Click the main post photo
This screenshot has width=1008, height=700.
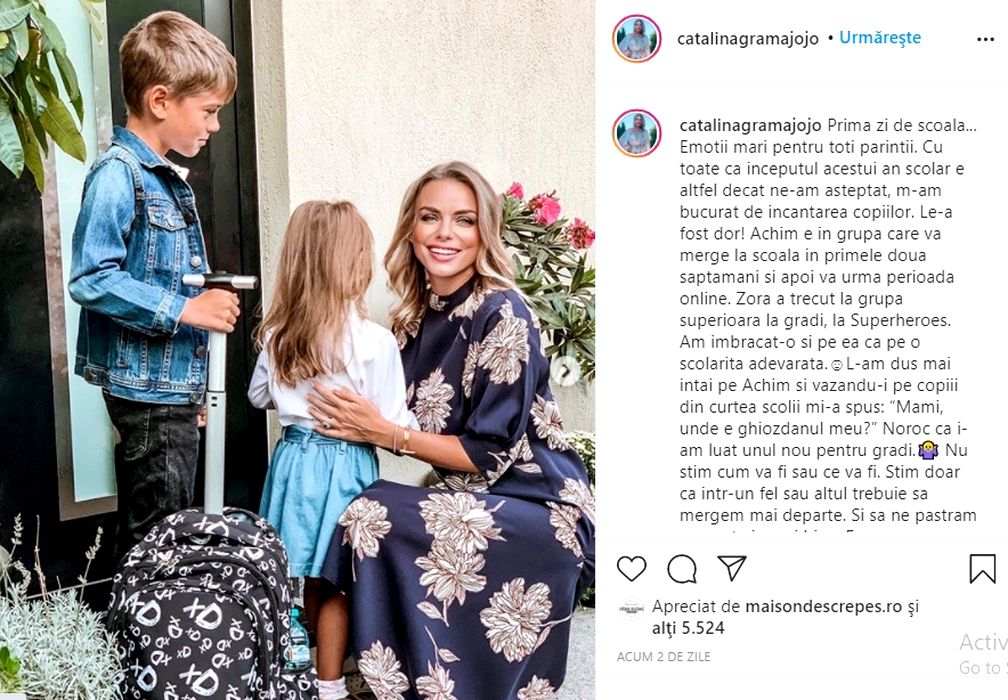(x=297, y=350)
